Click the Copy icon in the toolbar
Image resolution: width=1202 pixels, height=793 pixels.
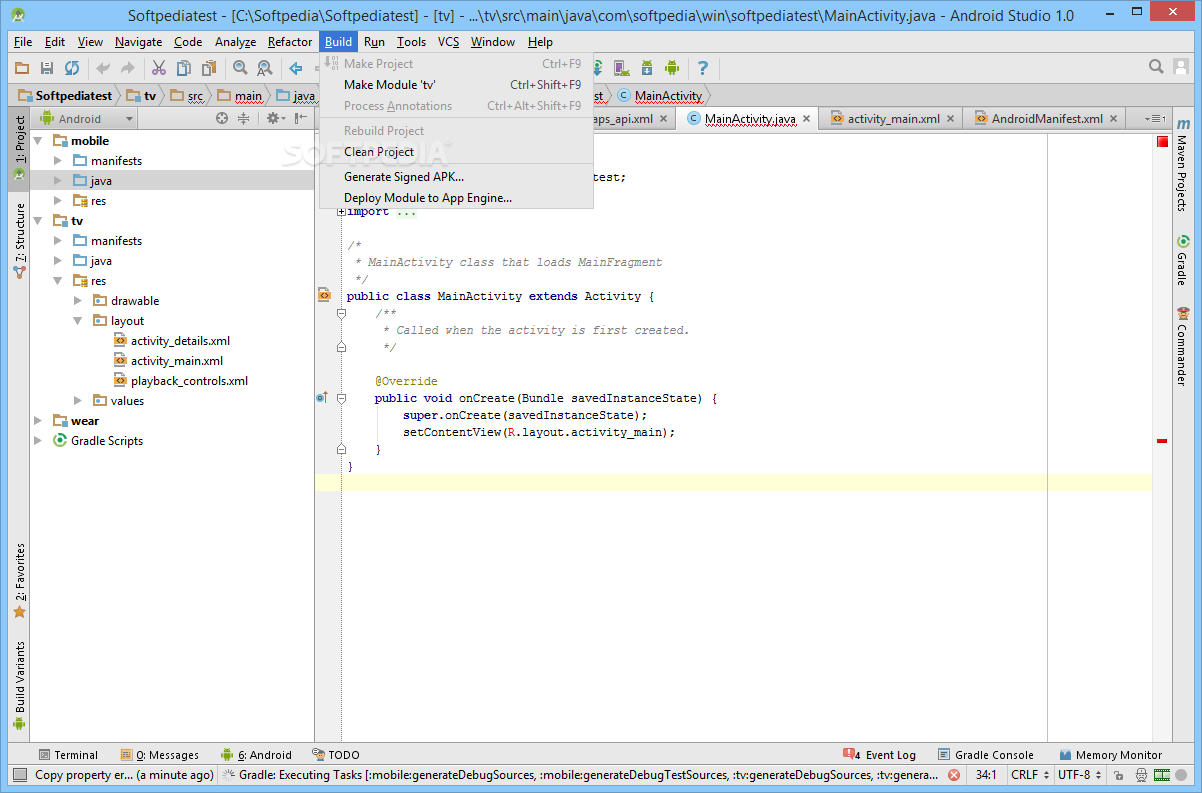(184, 68)
